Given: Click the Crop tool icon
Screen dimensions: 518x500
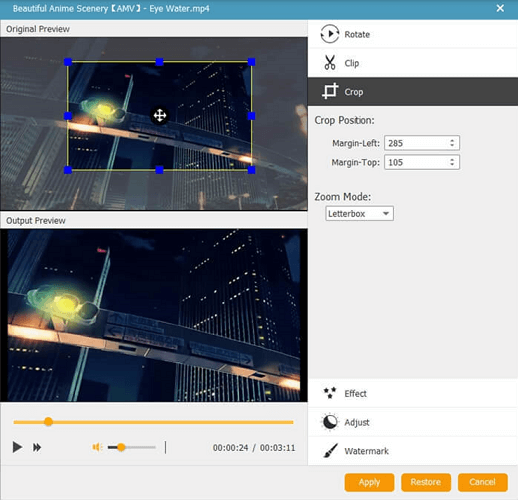Looking at the screenshot, I should click(x=330, y=91).
